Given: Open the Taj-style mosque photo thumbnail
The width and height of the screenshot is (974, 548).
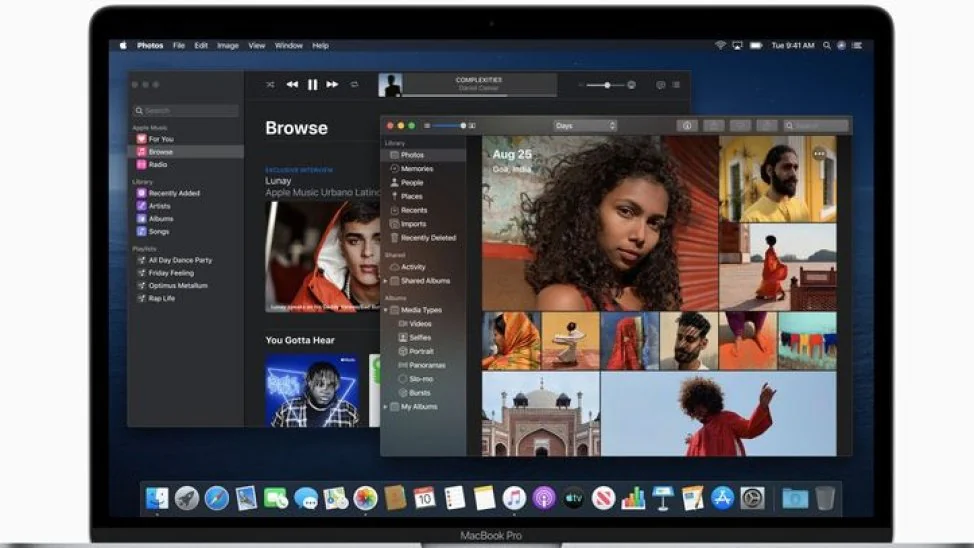Looking at the screenshot, I should click(x=540, y=414).
